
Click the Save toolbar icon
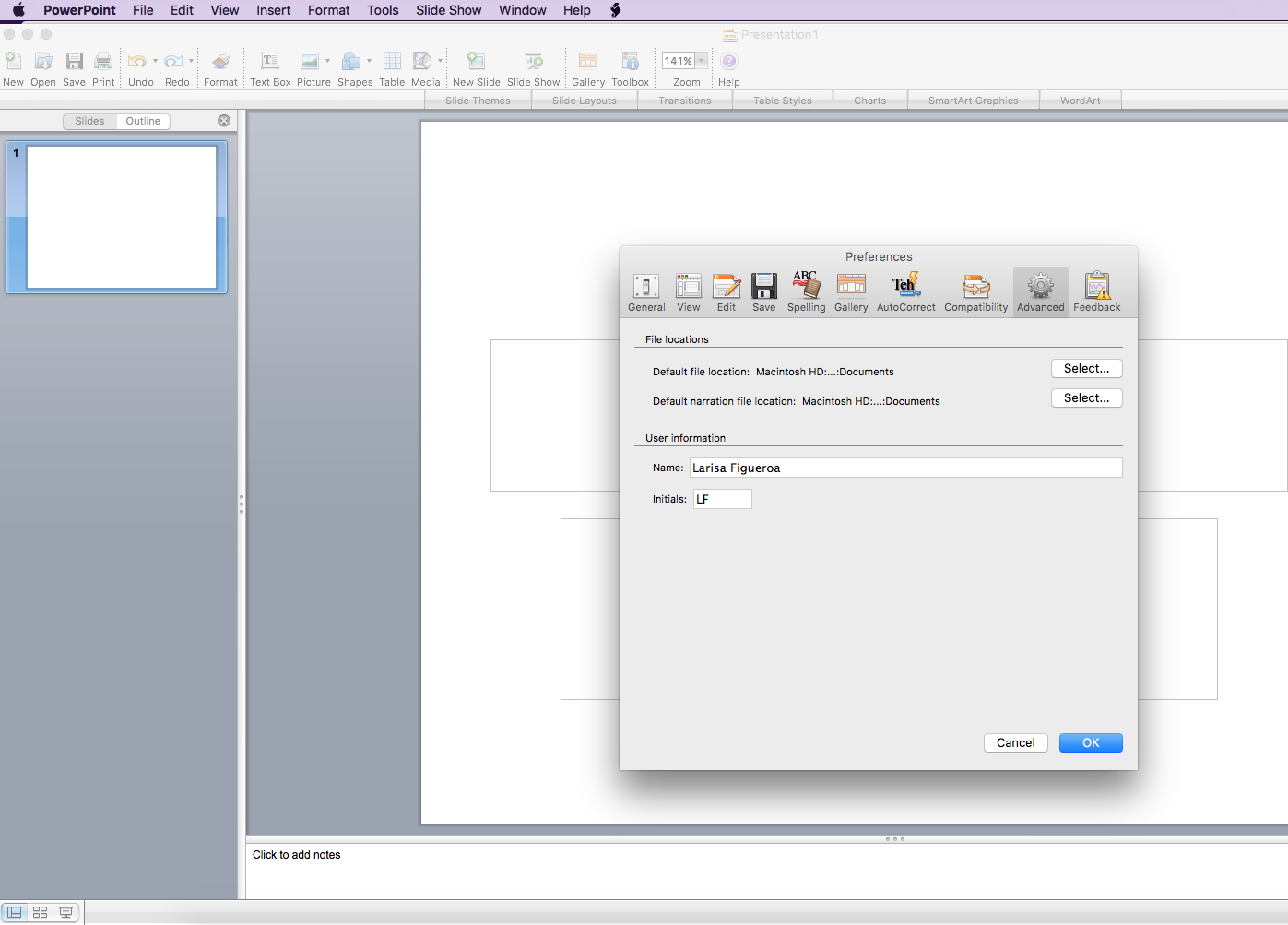75,69
